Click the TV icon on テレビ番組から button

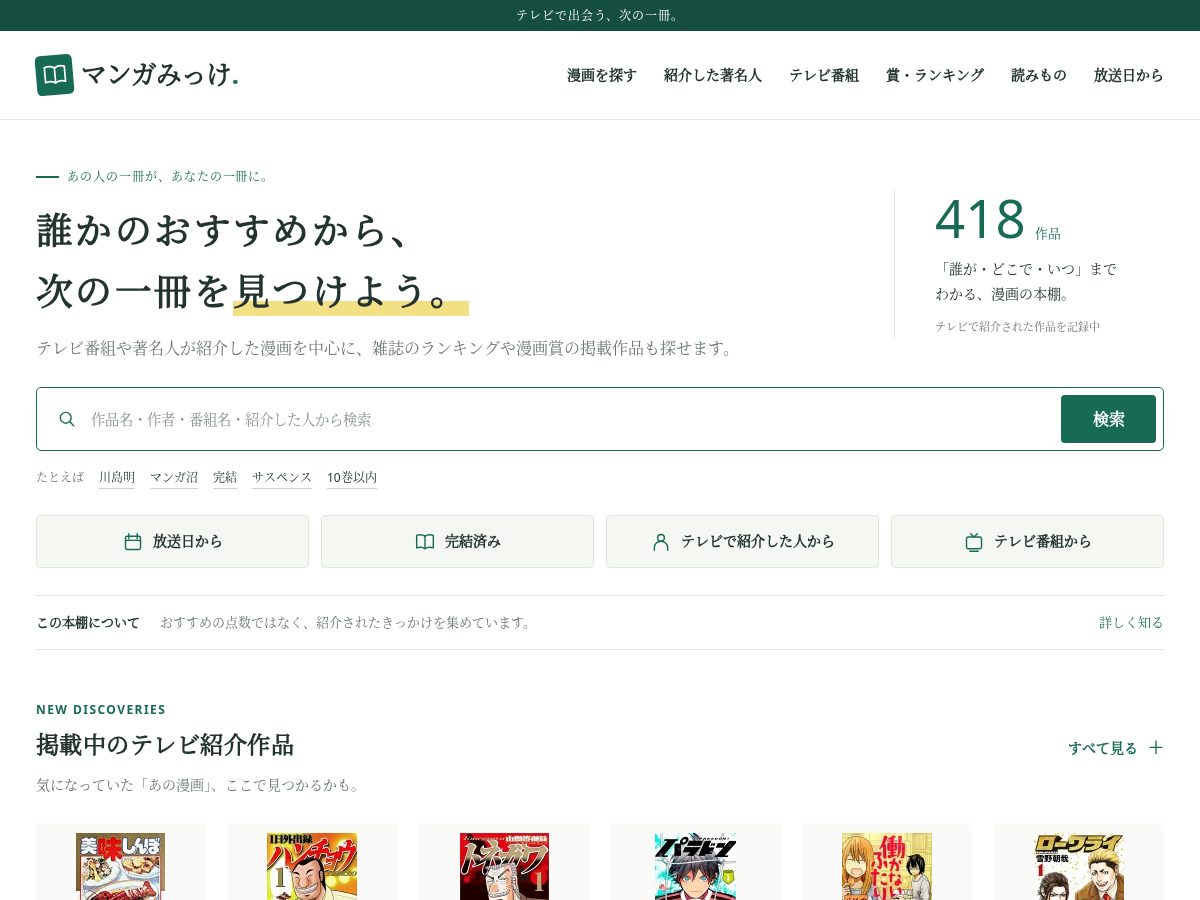pos(974,542)
